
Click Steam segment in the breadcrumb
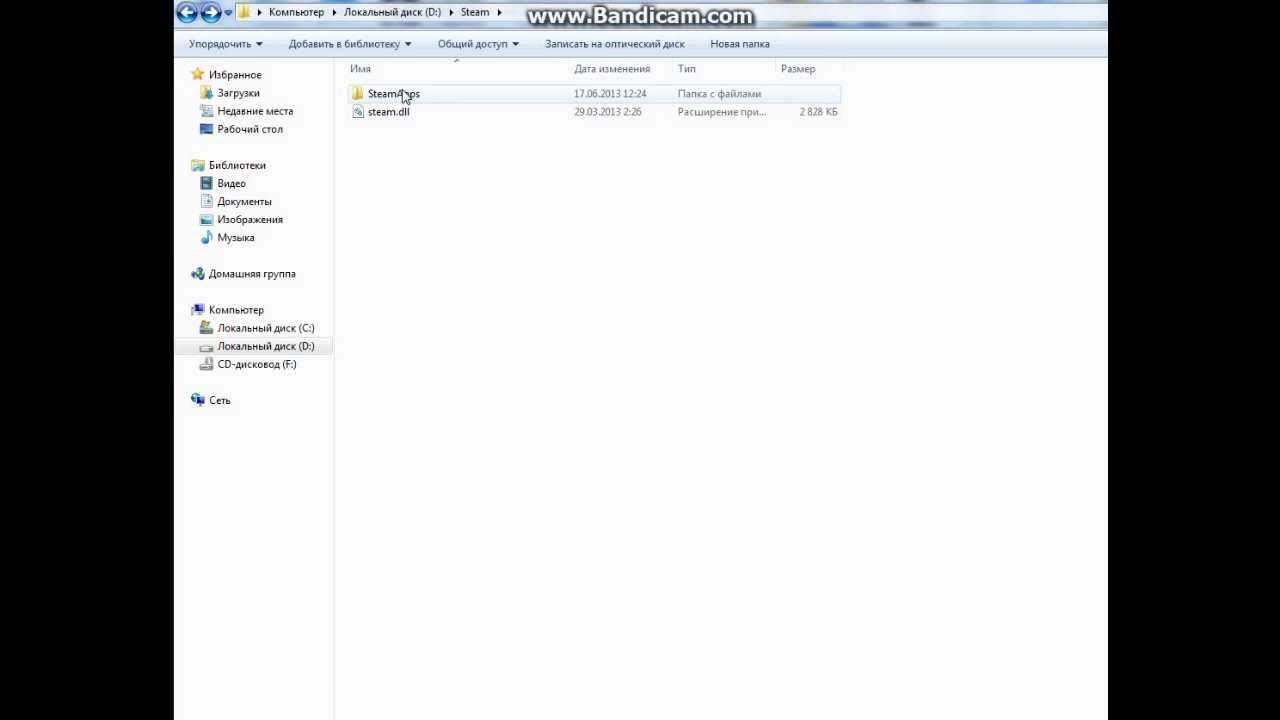tap(475, 12)
